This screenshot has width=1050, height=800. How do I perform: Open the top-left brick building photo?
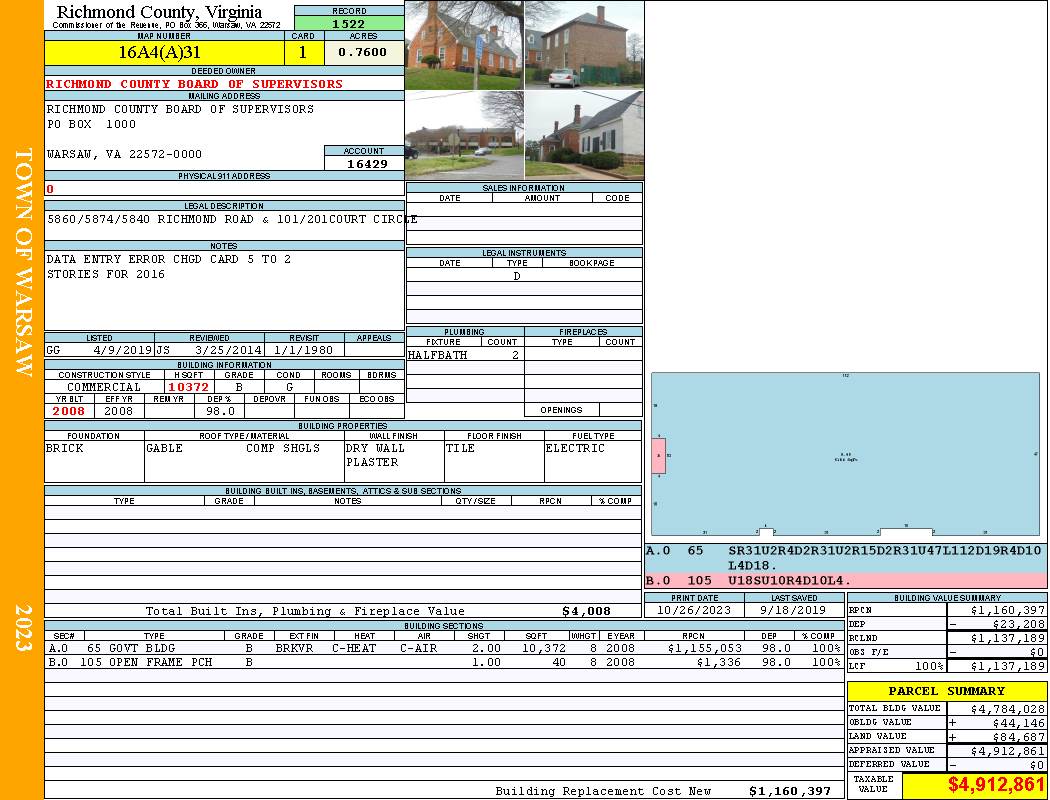(x=464, y=45)
